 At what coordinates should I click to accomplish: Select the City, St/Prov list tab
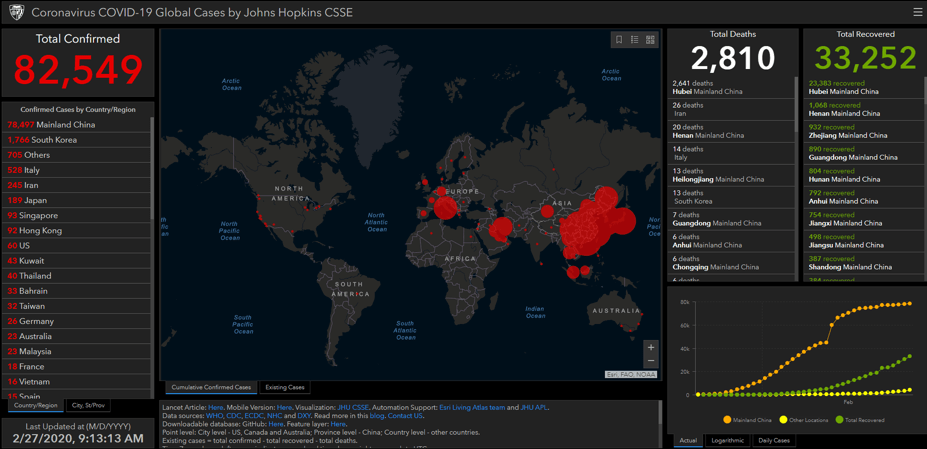coord(88,405)
